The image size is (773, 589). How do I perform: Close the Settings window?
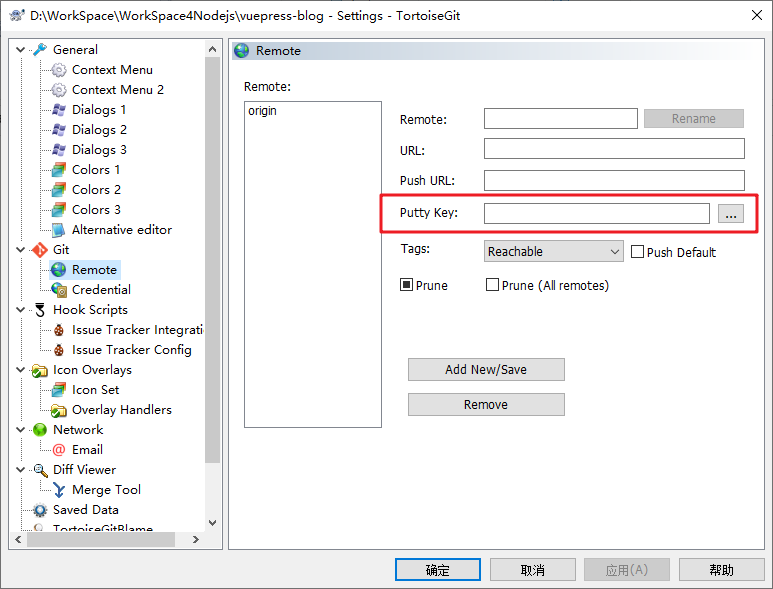click(x=757, y=15)
